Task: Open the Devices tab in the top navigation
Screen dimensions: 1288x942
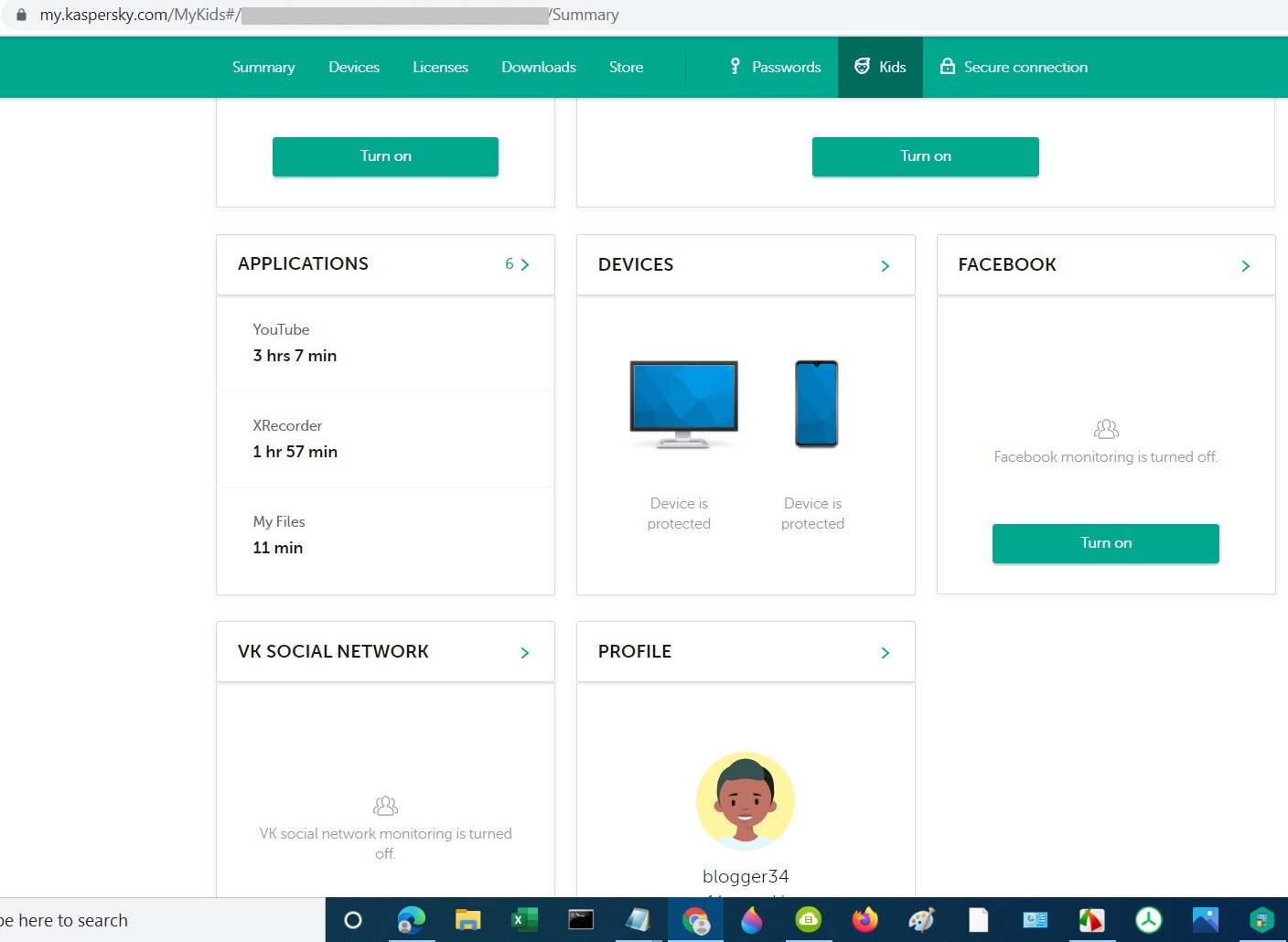Action: tap(354, 67)
